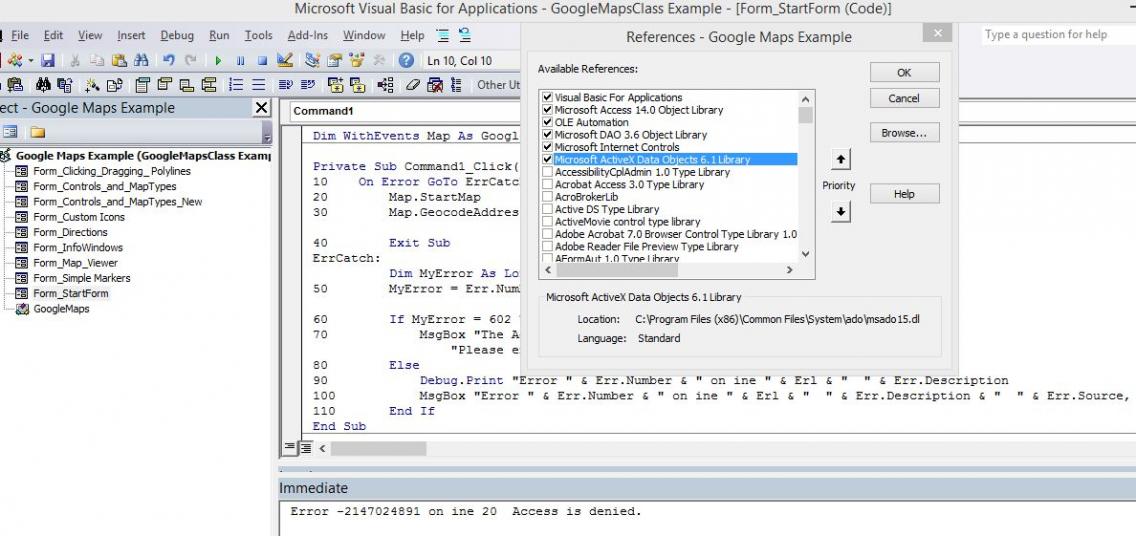Open the Command1 object dropdown
Screen dimensions: 1136x536
click(x=406, y=112)
